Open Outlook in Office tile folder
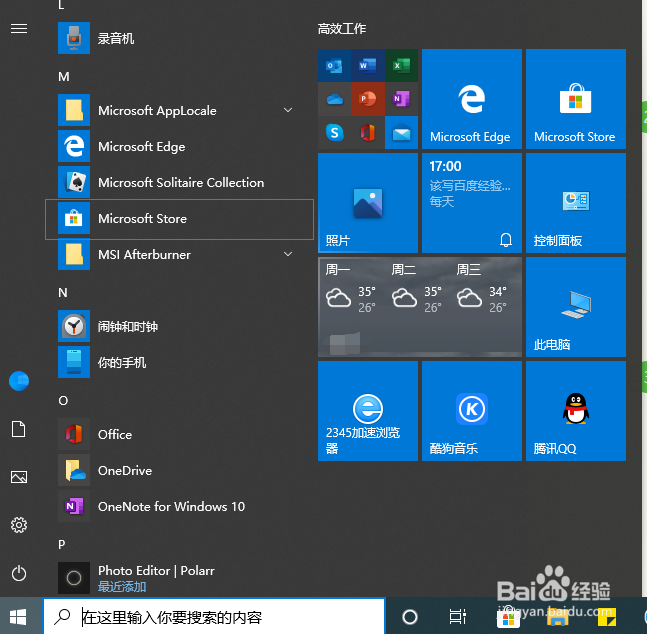This screenshot has width=647, height=634. pyautogui.click(x=334, y=66)
